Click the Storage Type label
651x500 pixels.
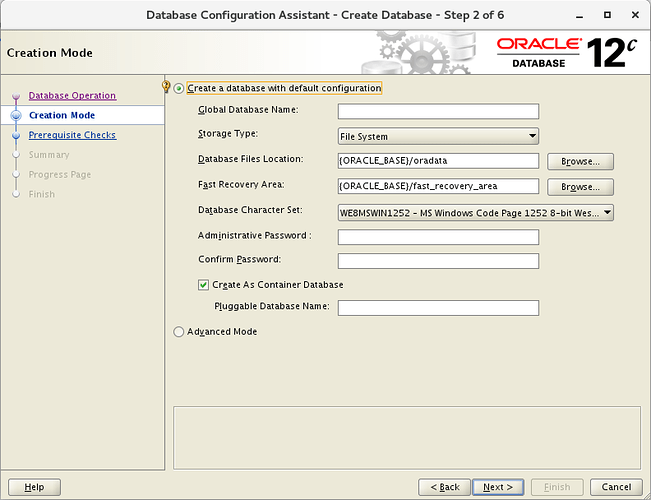click(x=228, y=134)
